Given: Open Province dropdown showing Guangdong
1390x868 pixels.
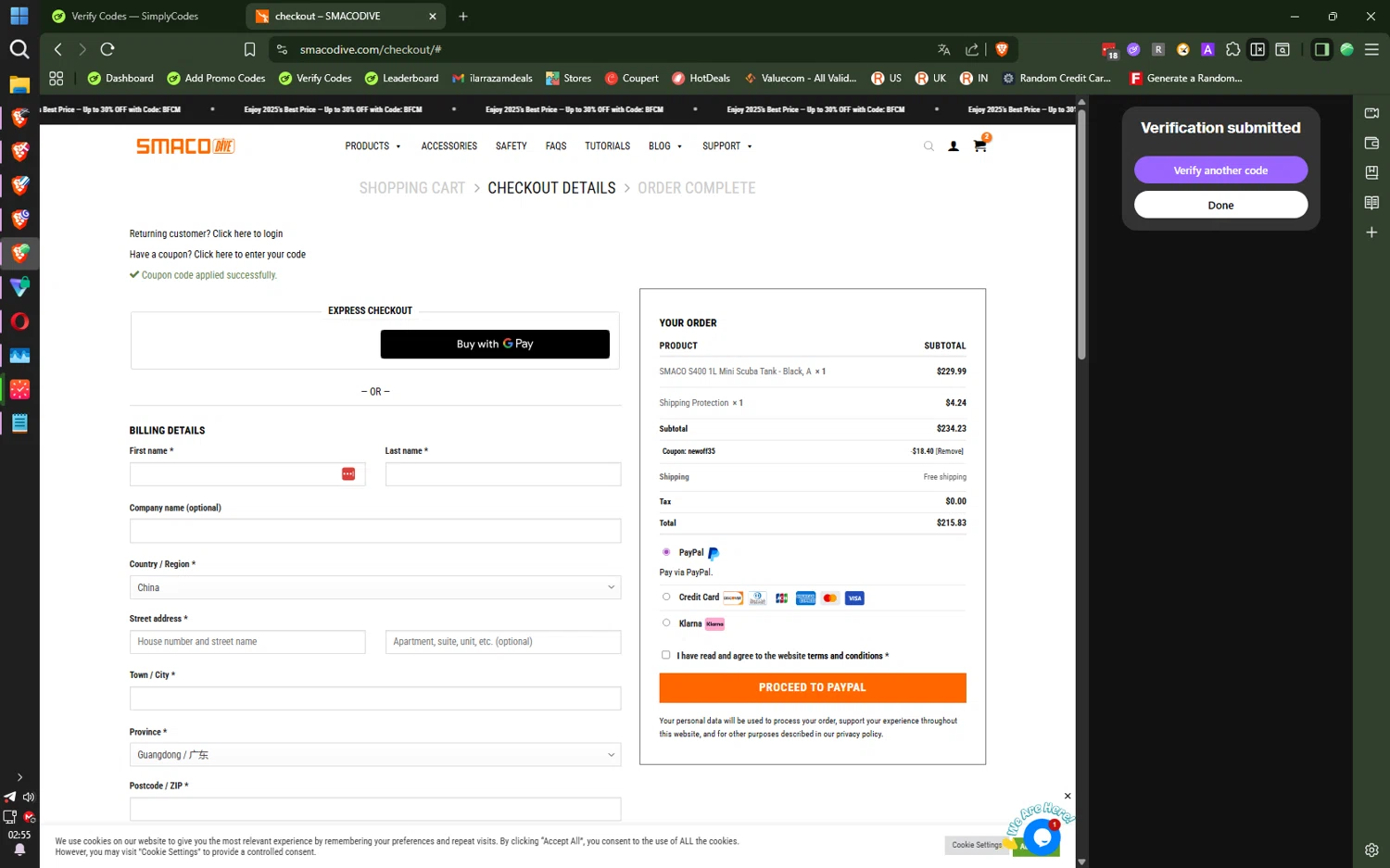Looking at the screenshot, I should click(x=375, y=755).
